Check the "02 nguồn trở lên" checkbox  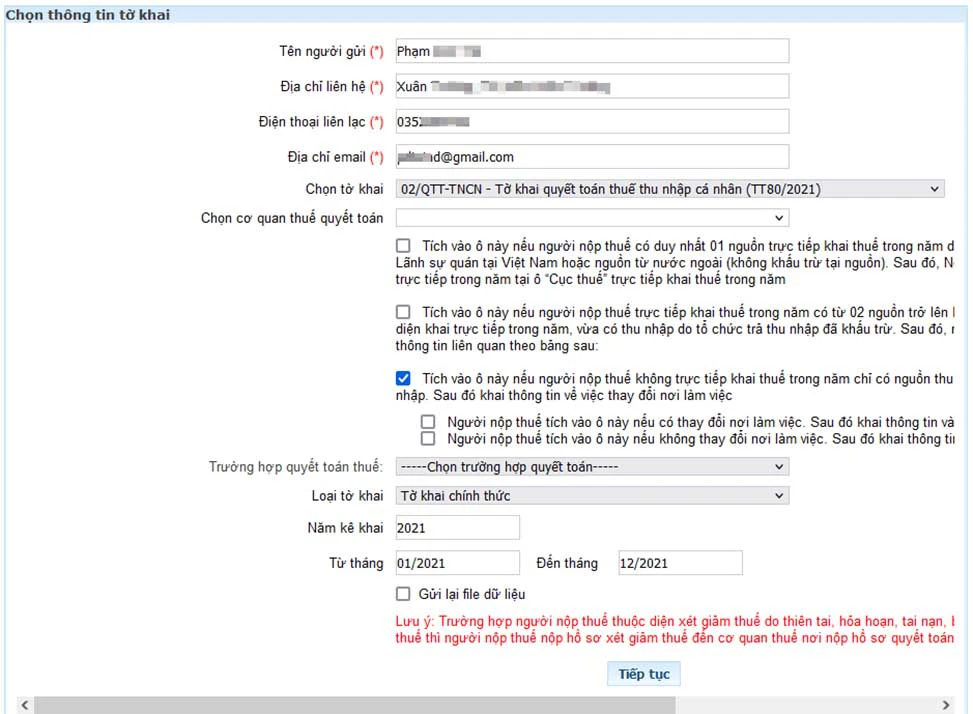pyautogui.click(x=404, y=313)
